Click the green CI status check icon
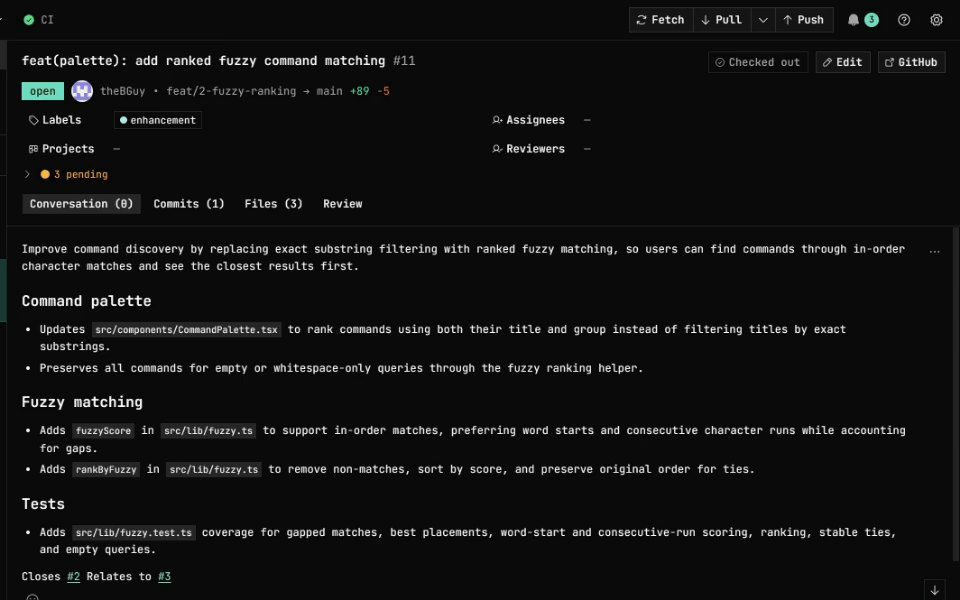This screenshot has width=960, height=600. point(29,20)
